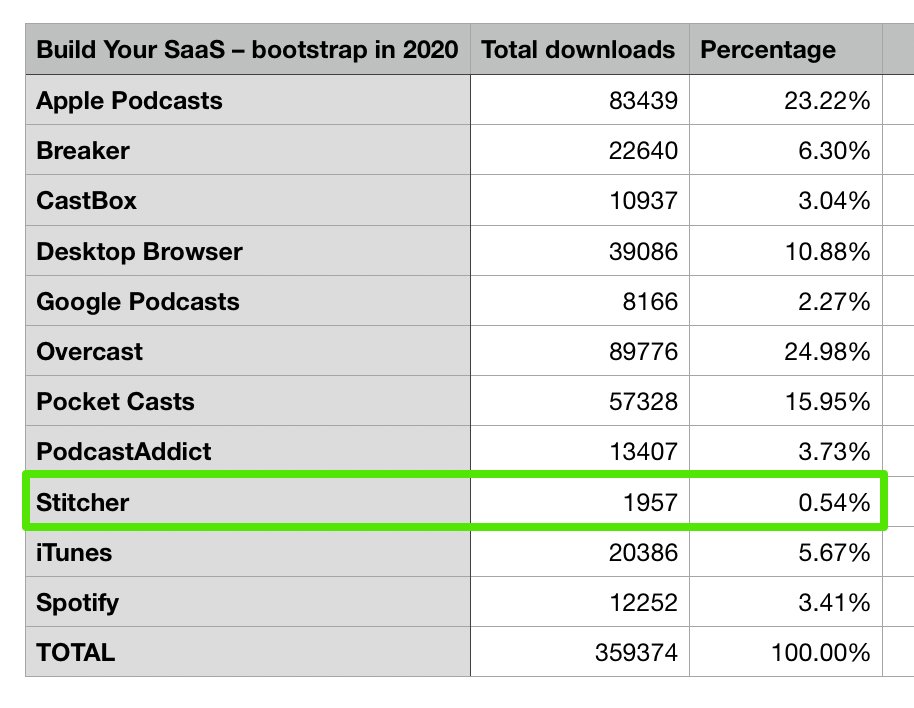Select the TOTAL row label

click(x=75, y=653)
